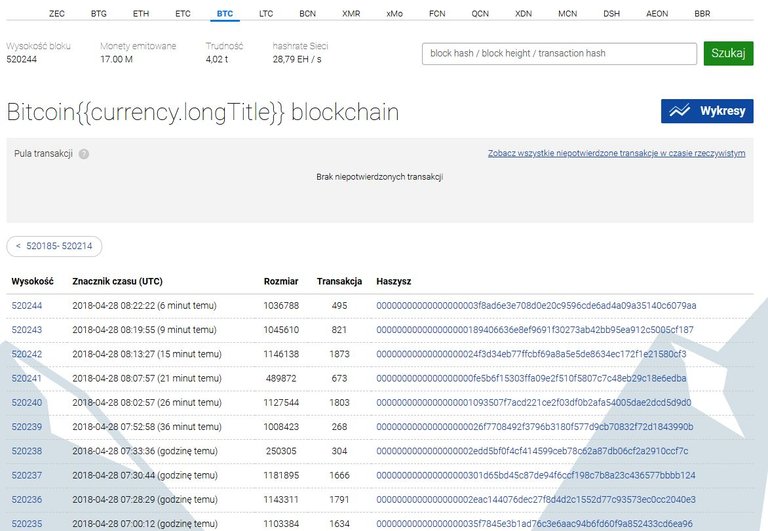Viewport: 768px width, 531px height.
Task: Click the Rozmiar column header
Action: click(281, 281)
